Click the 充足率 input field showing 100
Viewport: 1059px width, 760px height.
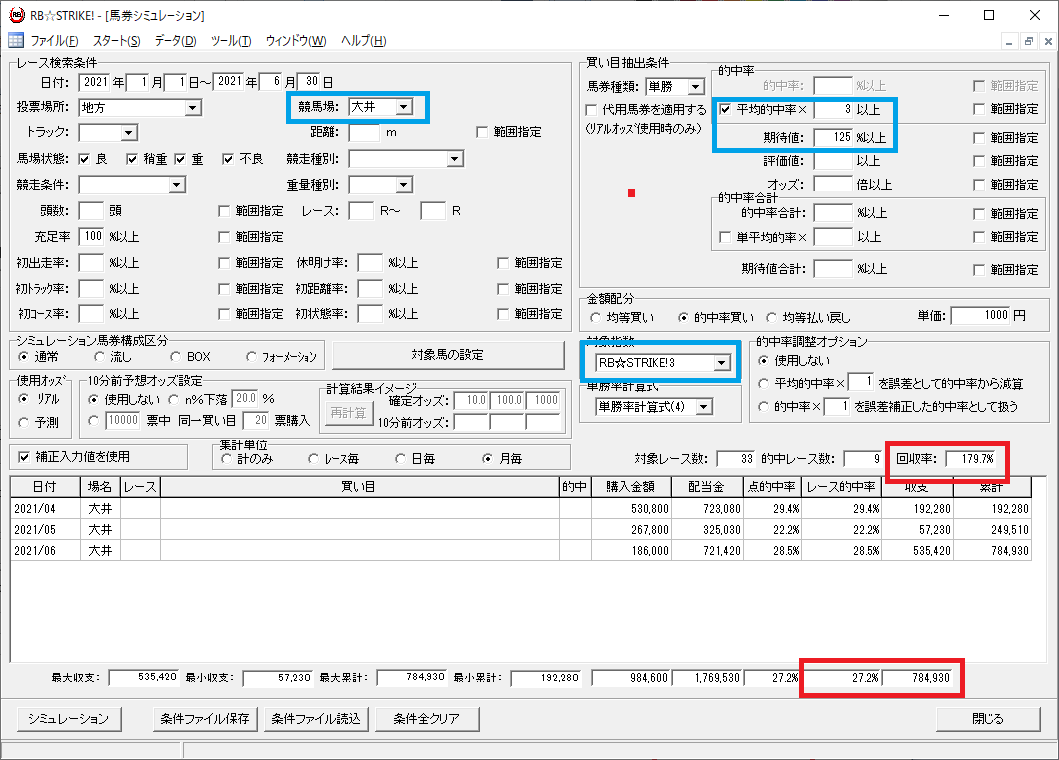coord(91,236)
